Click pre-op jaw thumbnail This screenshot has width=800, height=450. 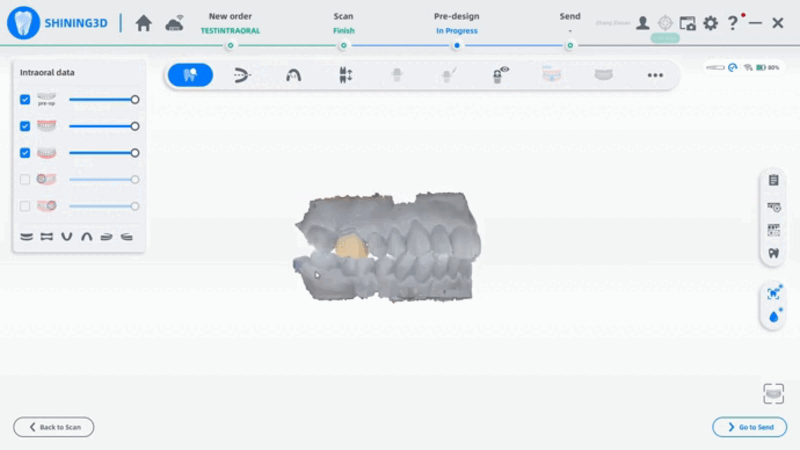[x=46, y=99]
